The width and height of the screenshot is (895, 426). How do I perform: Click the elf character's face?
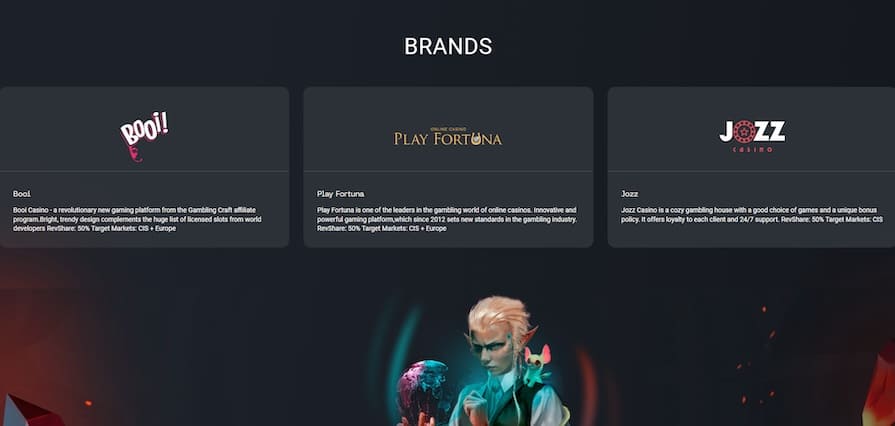494,347
